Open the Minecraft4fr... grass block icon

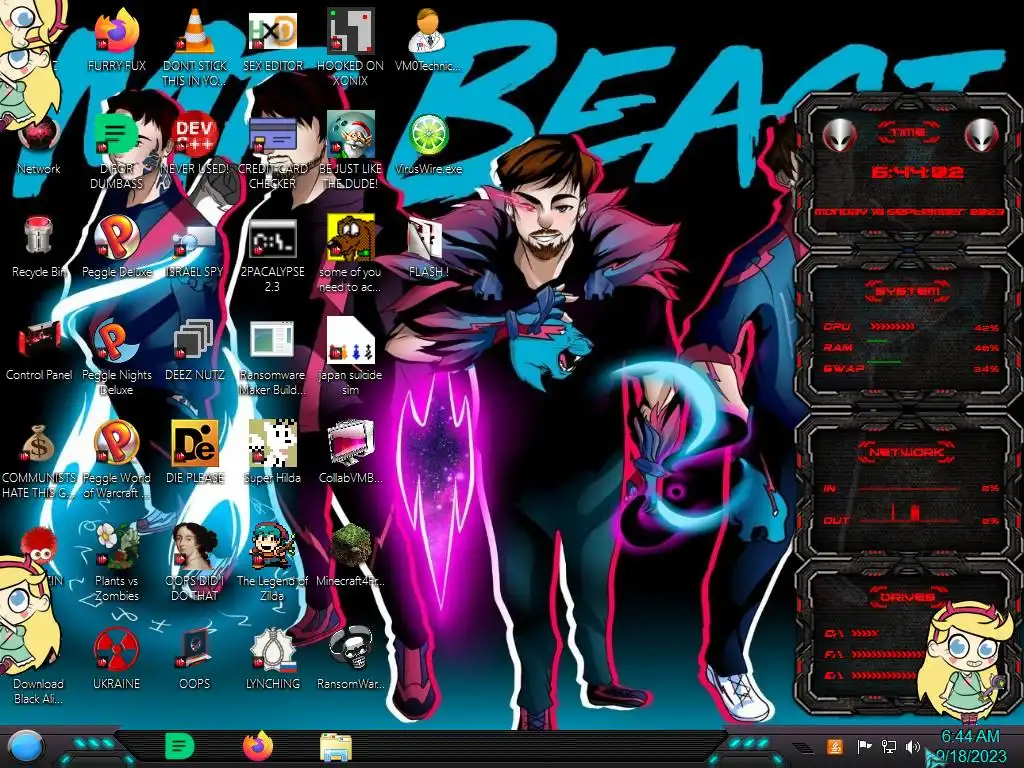350,546
